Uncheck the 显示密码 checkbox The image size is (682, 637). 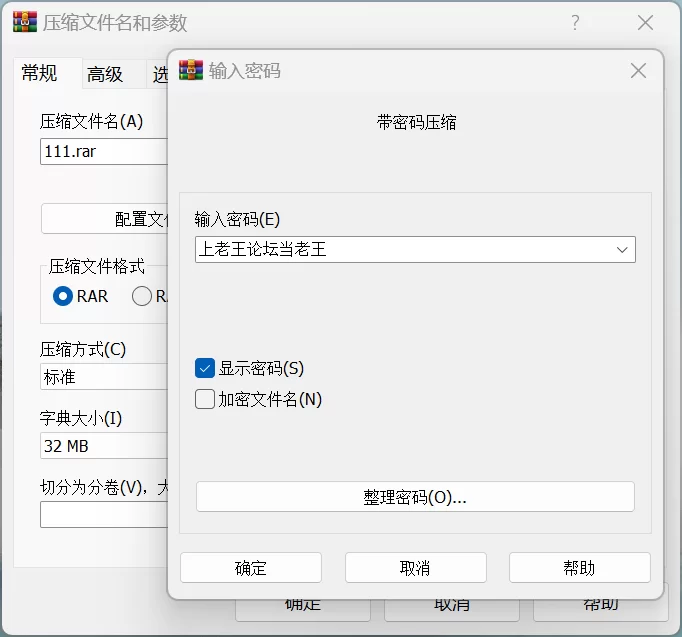(205, 368)
